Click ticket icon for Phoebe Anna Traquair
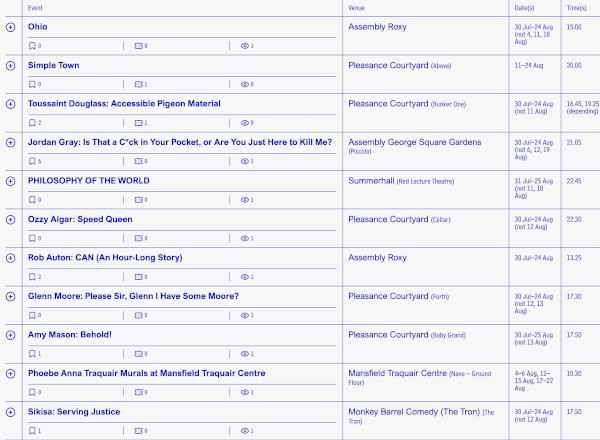 click(x=139, y=392)
